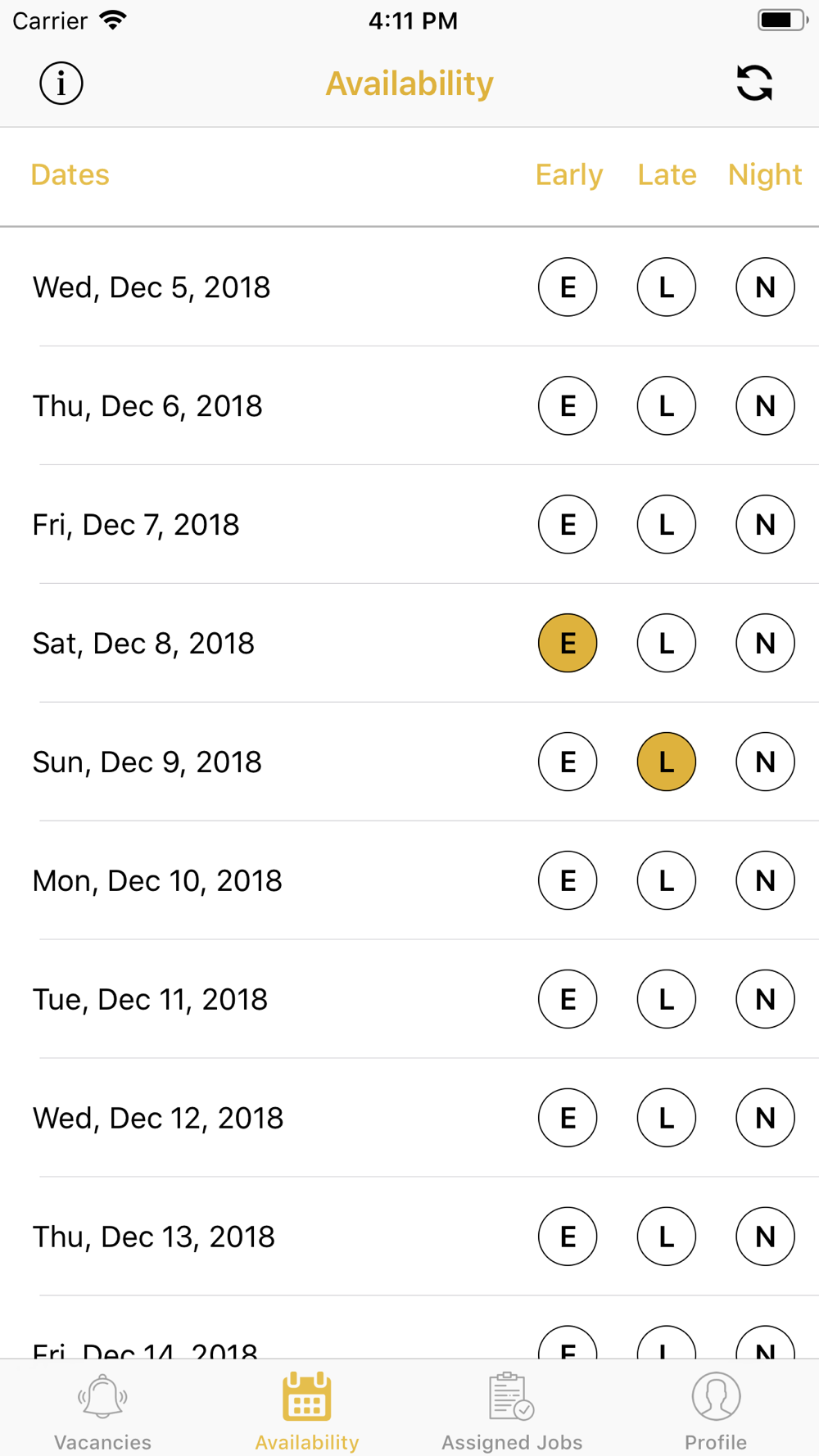Enable Night shift on Wed, Dec 5
Image resolution: width=819 pixels, height=1456 pixels.
(x=765, y=287)
